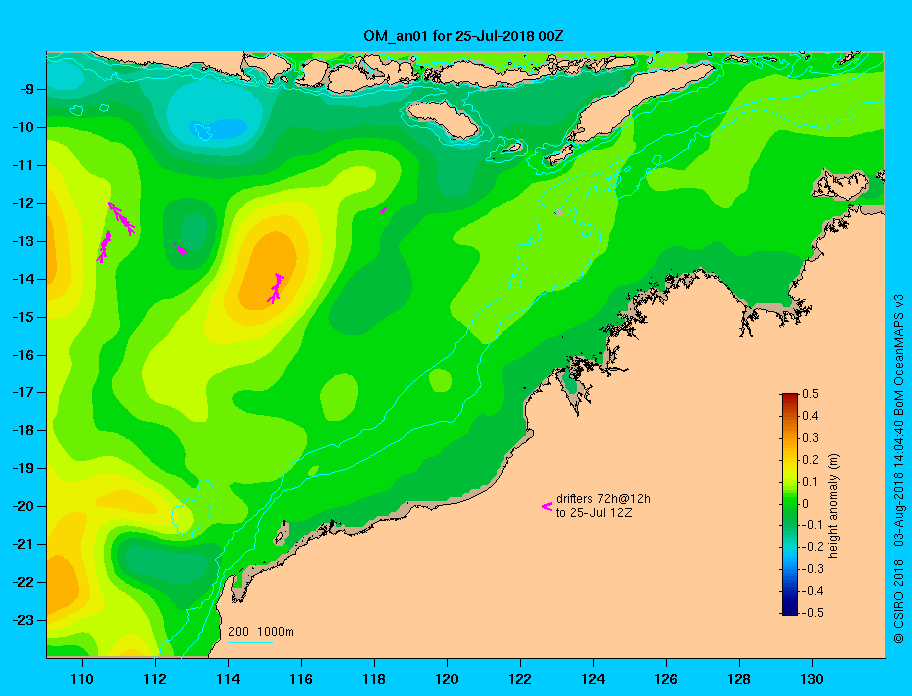
Task: Click the -20 latitude axis label
Action: [22, 506]
